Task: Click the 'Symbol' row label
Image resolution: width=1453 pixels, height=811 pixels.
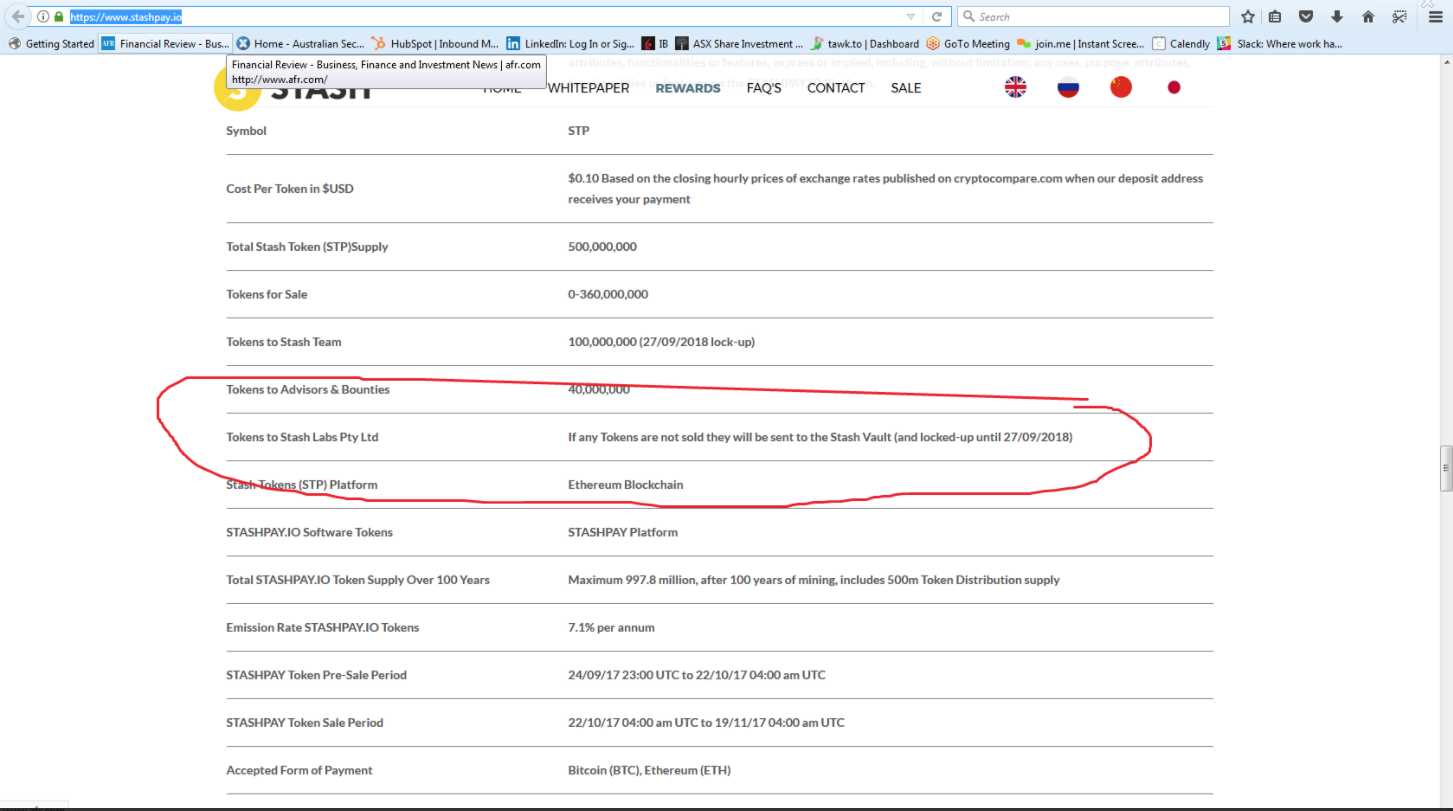Action: pyautogui.click(x=246, y=131)
